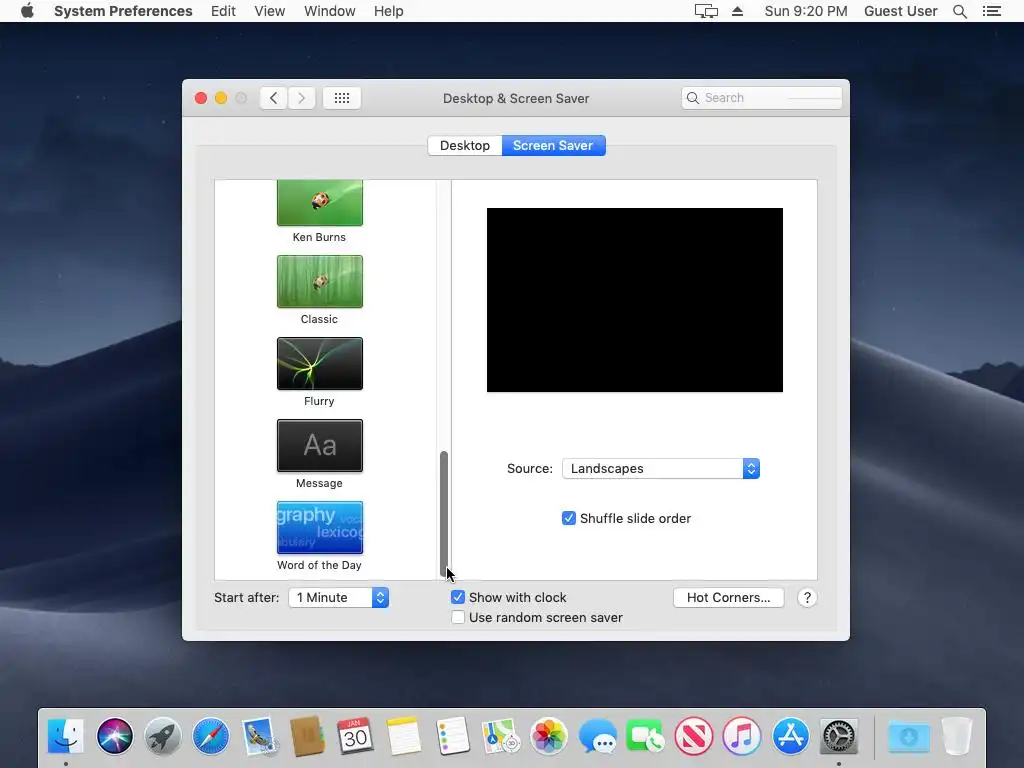Open Notification Center list icon
The image size is (1024, 768).
point(991,11)
